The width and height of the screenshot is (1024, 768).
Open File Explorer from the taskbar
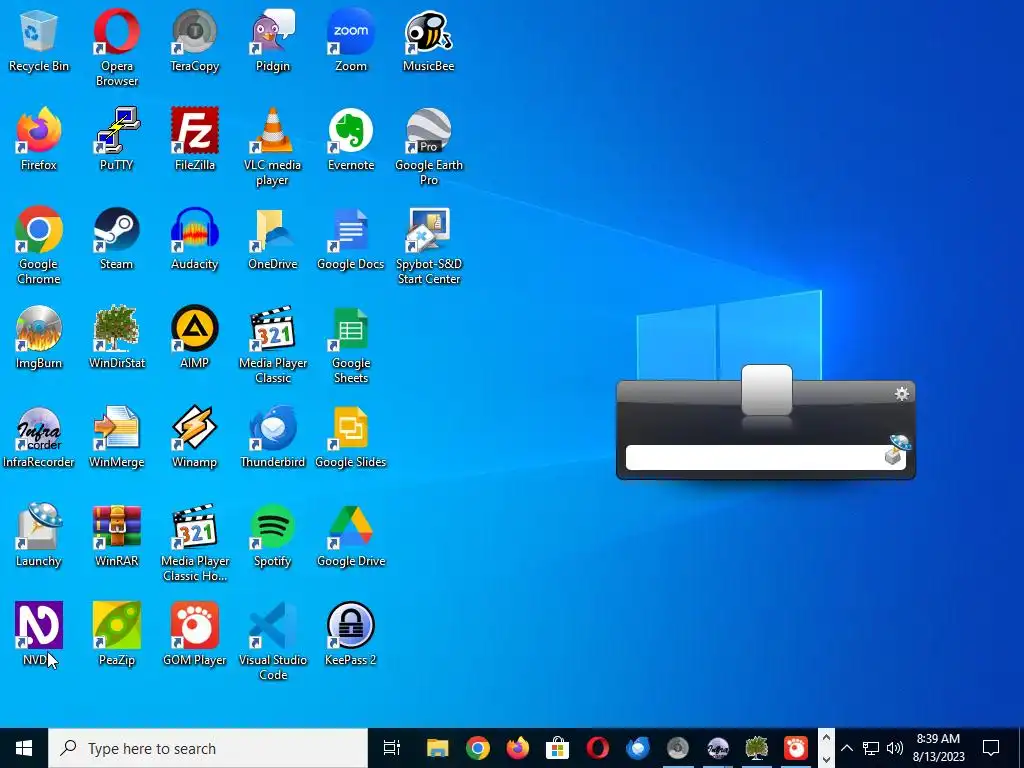[x=438, y=748]
